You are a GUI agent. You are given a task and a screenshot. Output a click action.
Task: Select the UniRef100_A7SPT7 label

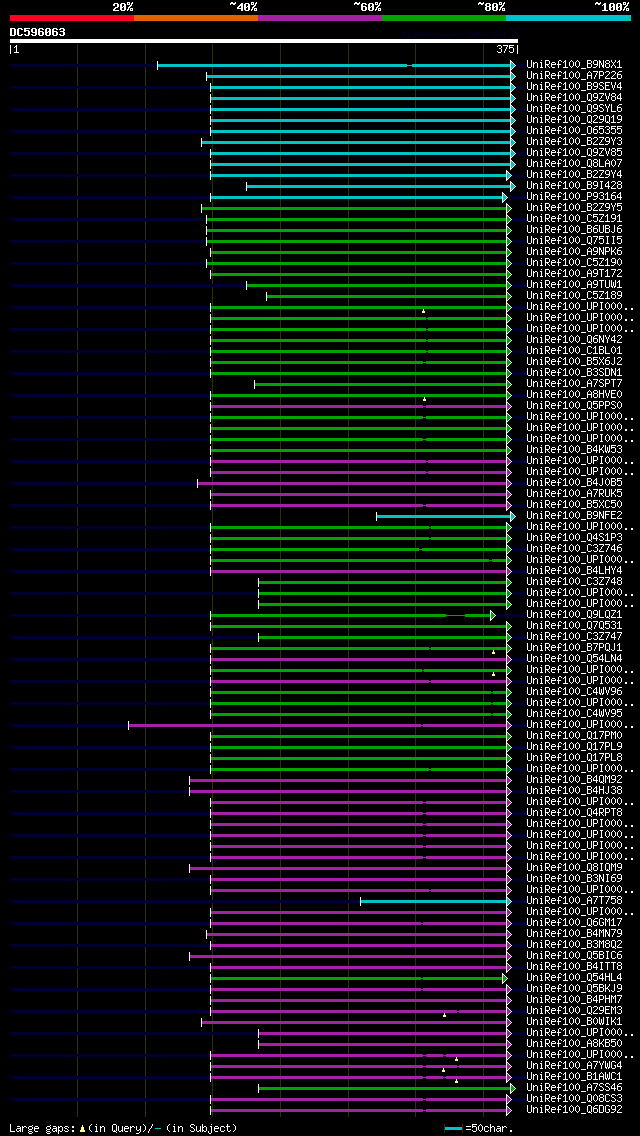574,384
